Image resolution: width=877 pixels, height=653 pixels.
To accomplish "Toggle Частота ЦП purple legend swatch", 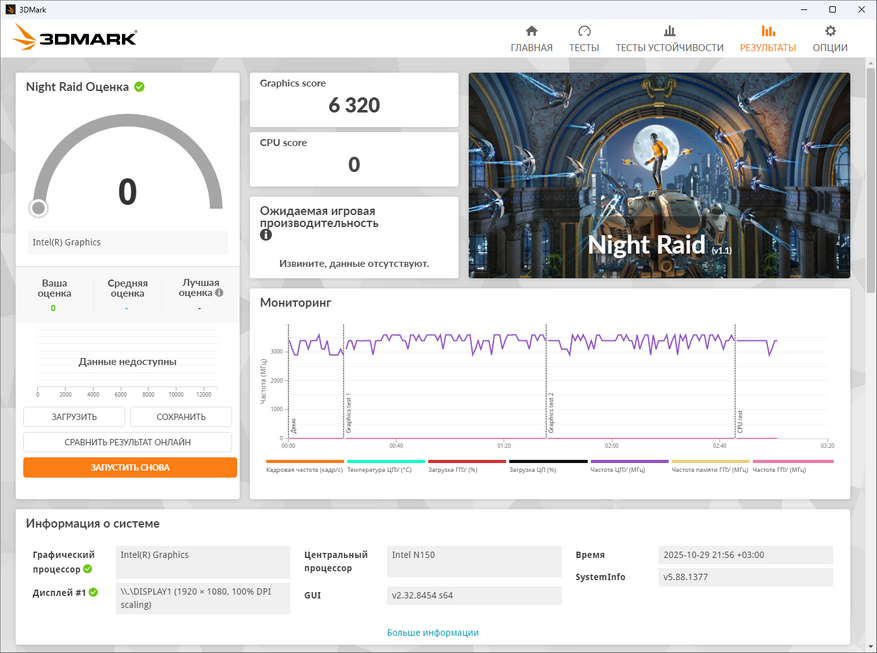I will tap(629, 461).
